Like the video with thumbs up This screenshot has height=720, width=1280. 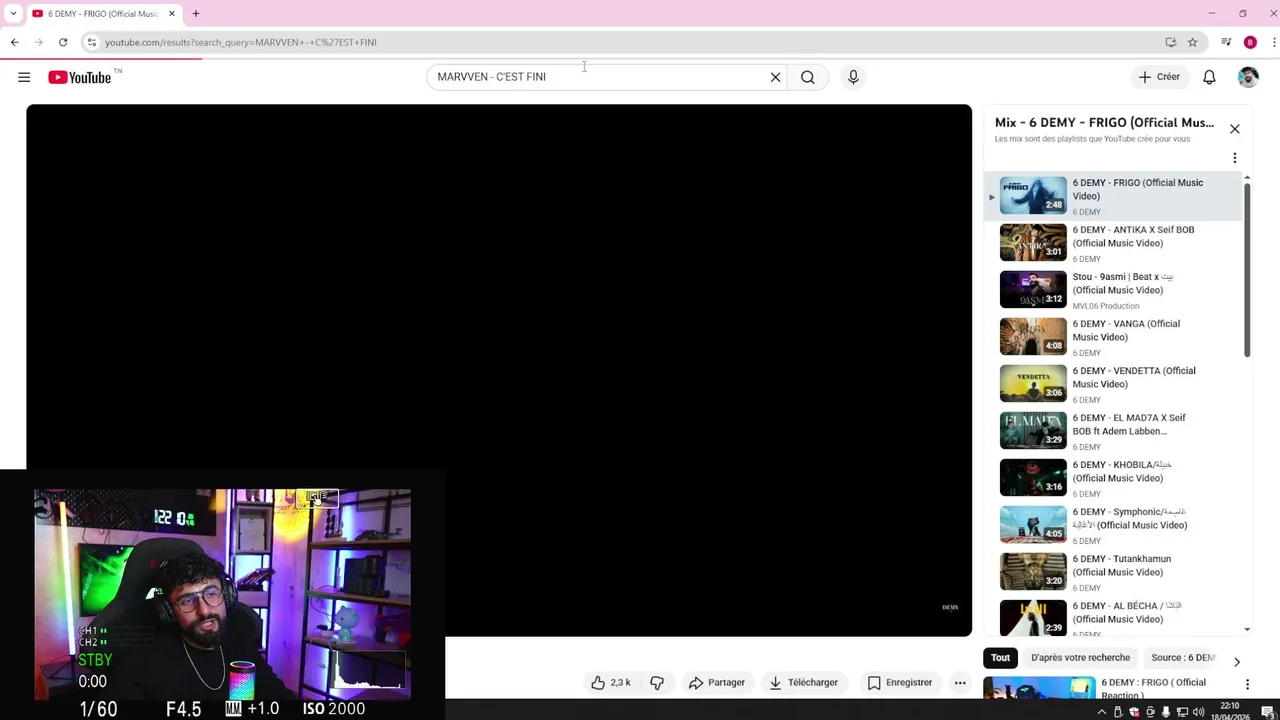(611, 683)
